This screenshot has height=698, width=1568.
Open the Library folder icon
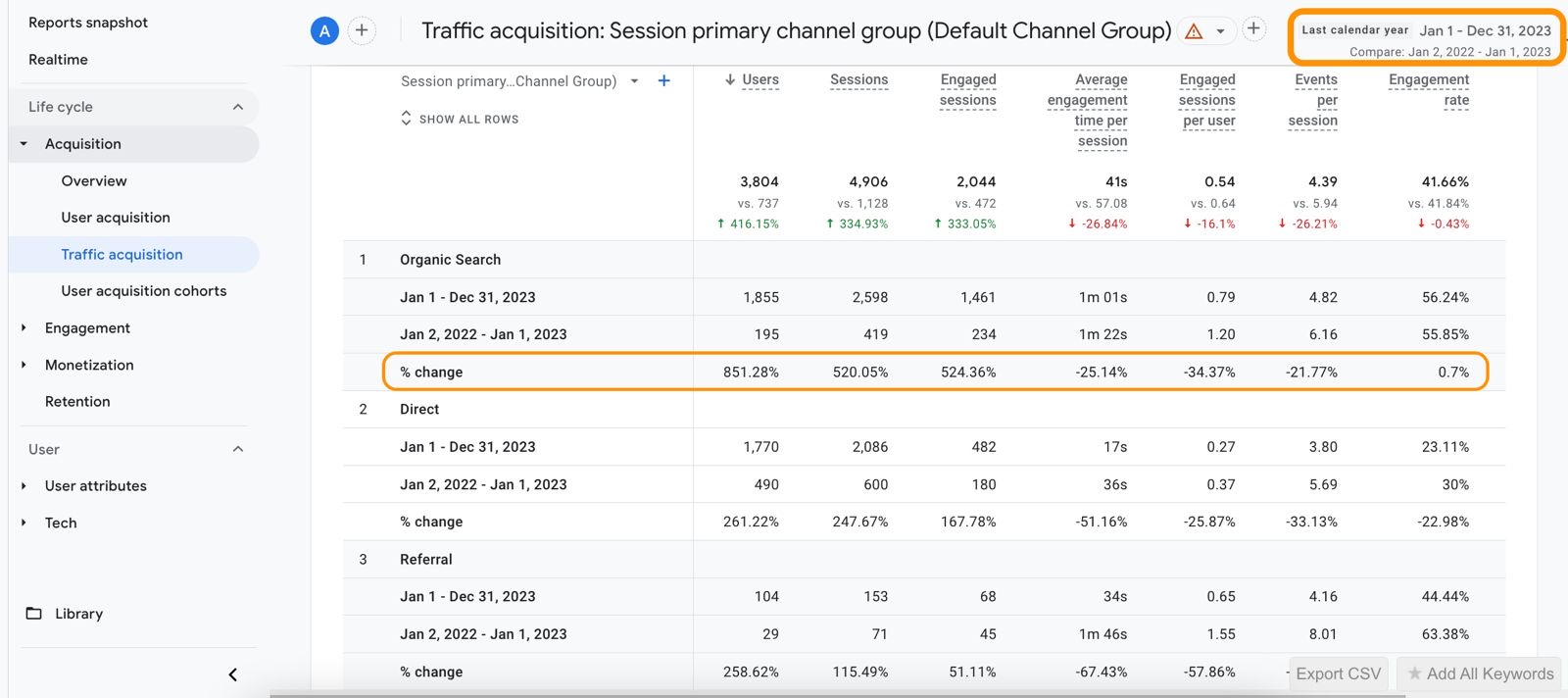(x=34, y=614)
